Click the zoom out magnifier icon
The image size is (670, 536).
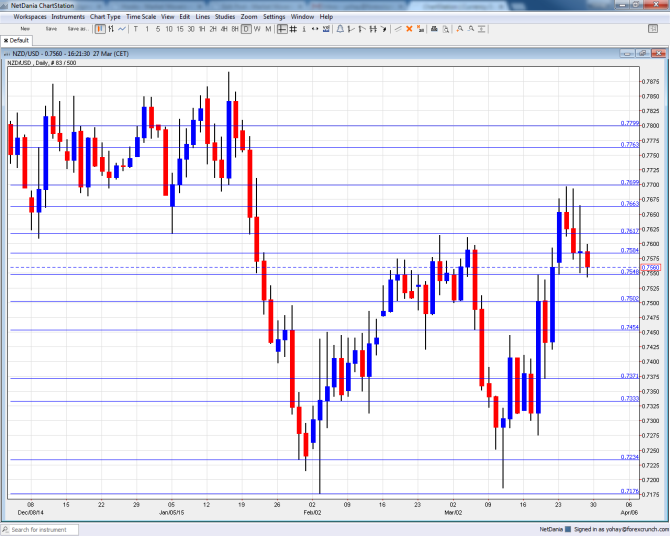pyautogui.click(x=471, y=29)
